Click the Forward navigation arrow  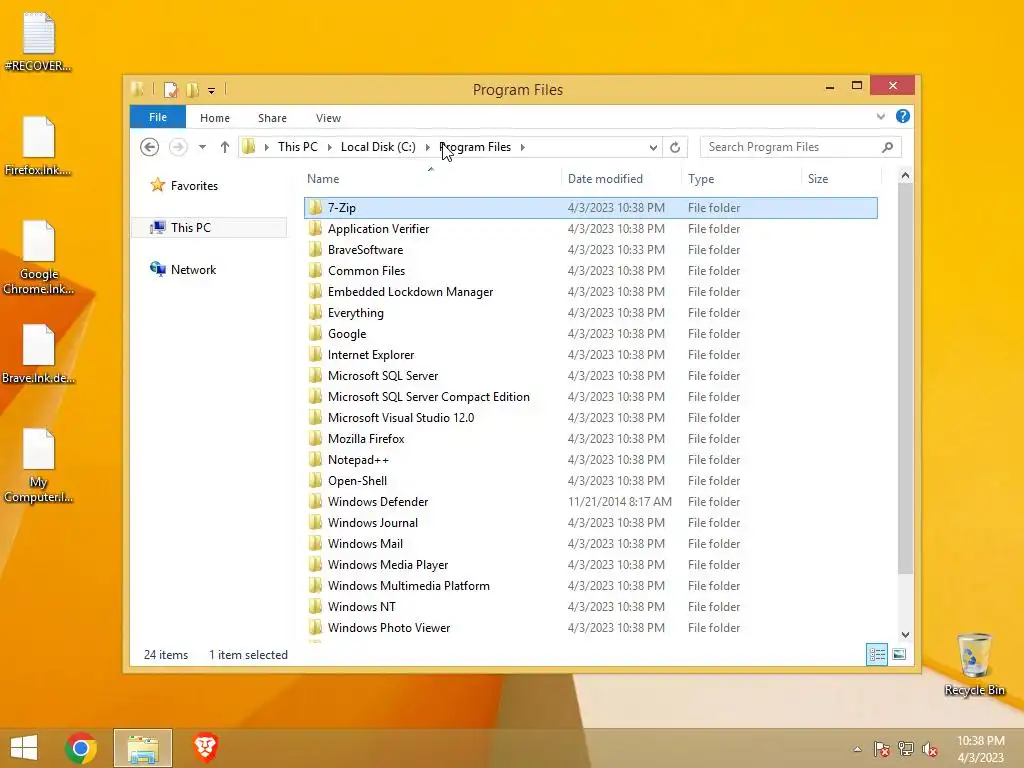click(178, 147)
